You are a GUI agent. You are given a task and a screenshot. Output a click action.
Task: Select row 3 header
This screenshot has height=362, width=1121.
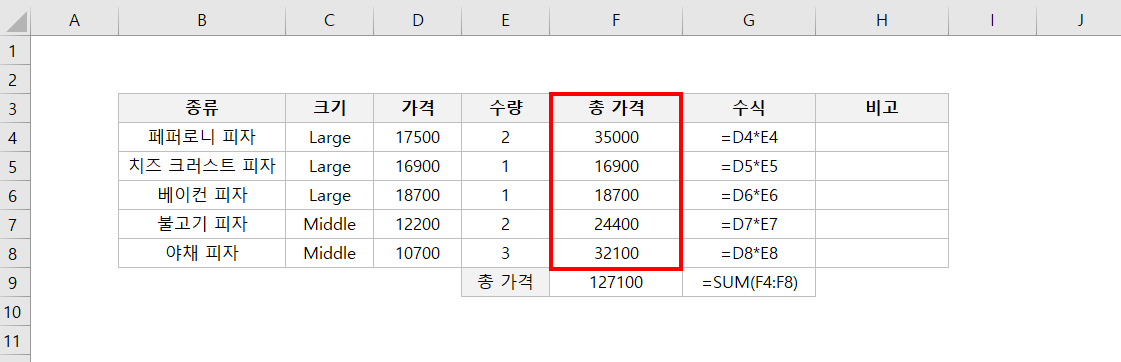(15, 108)
